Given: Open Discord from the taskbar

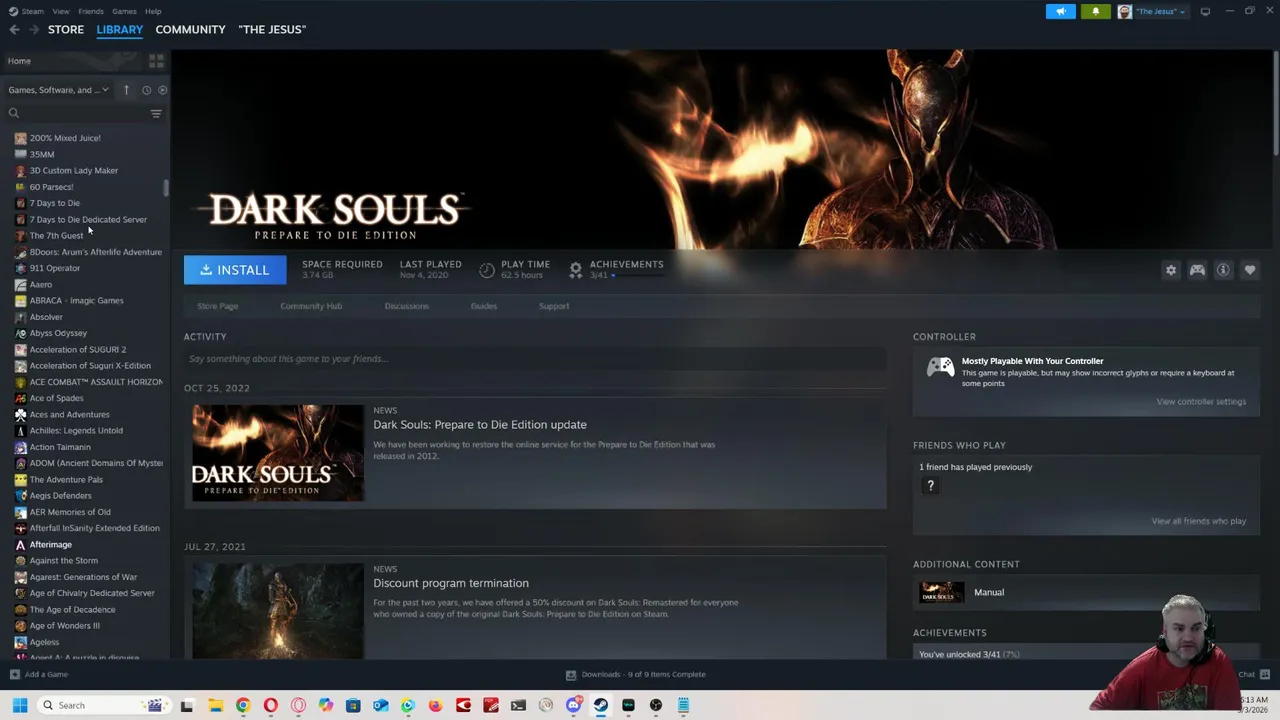Looking at the screenshot, I should pos(573,706).
